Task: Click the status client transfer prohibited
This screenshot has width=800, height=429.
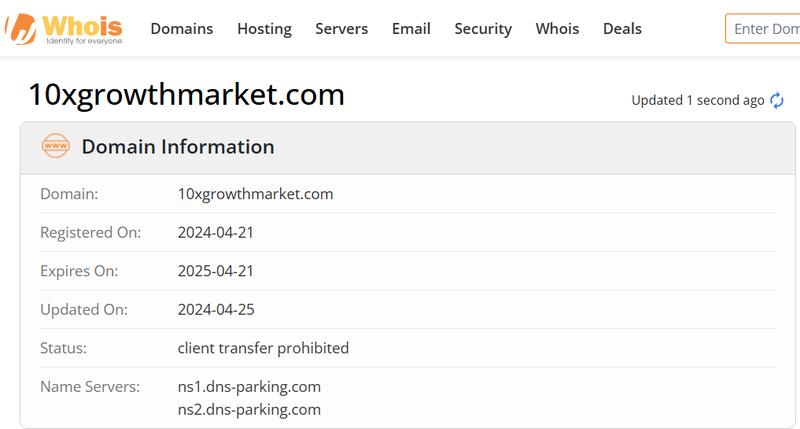Action: (263, 348)
